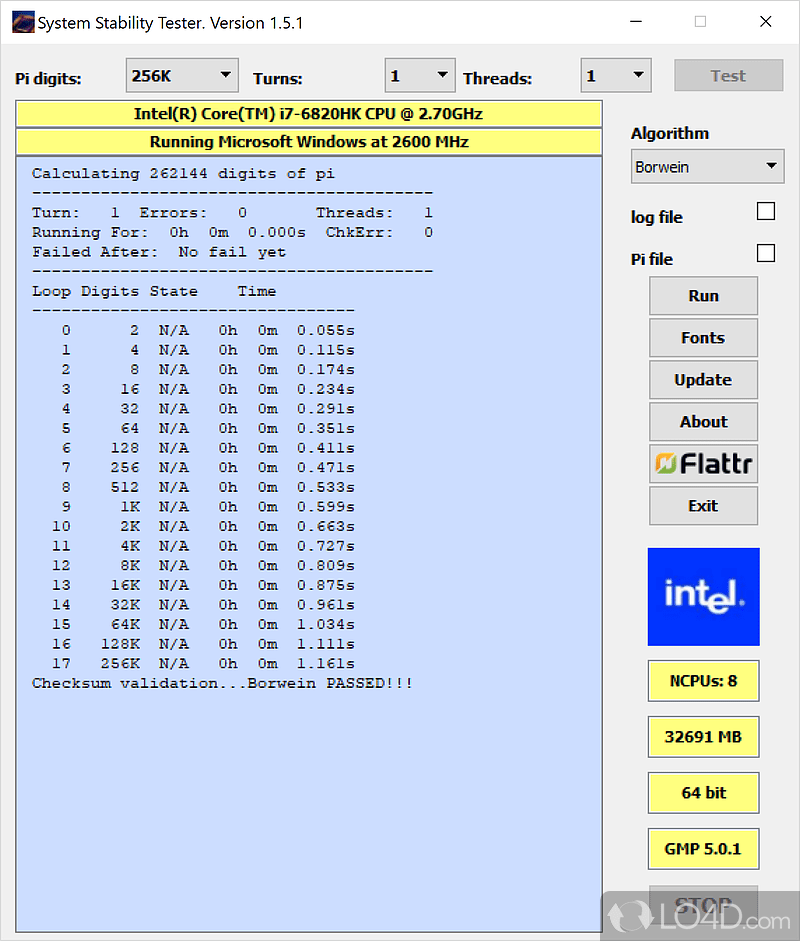Minimize the System Stability Tester window

[x=636, y=22]
